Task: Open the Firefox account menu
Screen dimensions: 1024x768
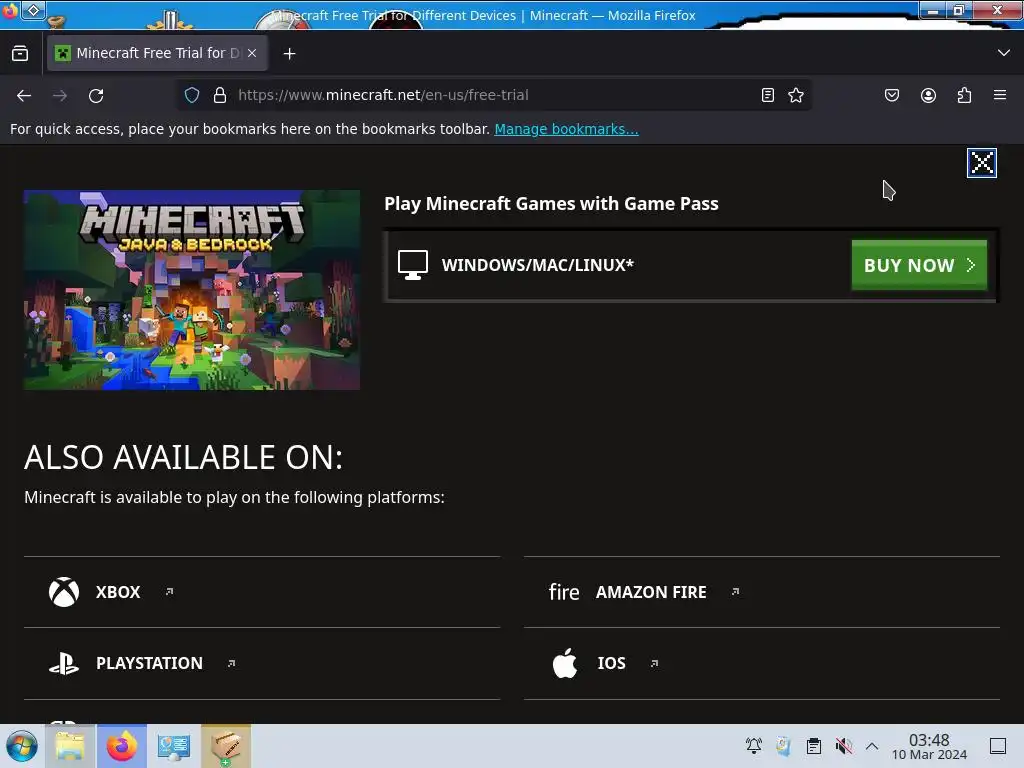Action: [x=928, y=95]
